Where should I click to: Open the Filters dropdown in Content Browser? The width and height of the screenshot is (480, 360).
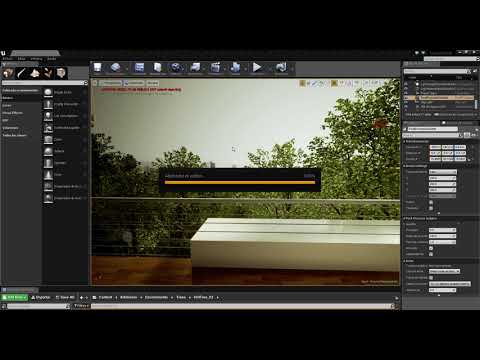click(x=81, y=306)
